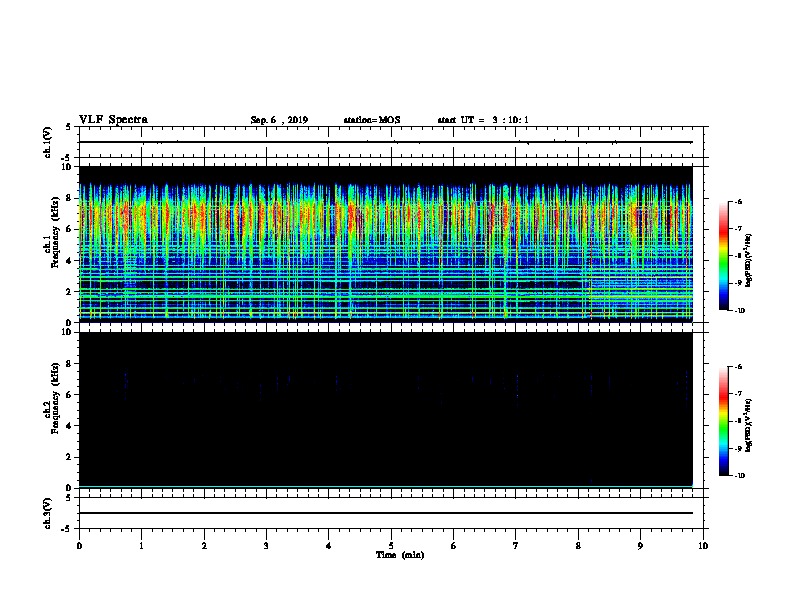Click the ch.1 voltage waveform trace
This screenshot has width=792, height=612.
pyautogui.click(x=386, y=142)
